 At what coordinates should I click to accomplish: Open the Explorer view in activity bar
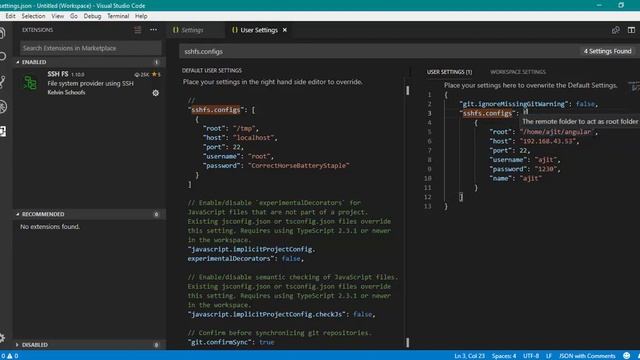[2, 33]
